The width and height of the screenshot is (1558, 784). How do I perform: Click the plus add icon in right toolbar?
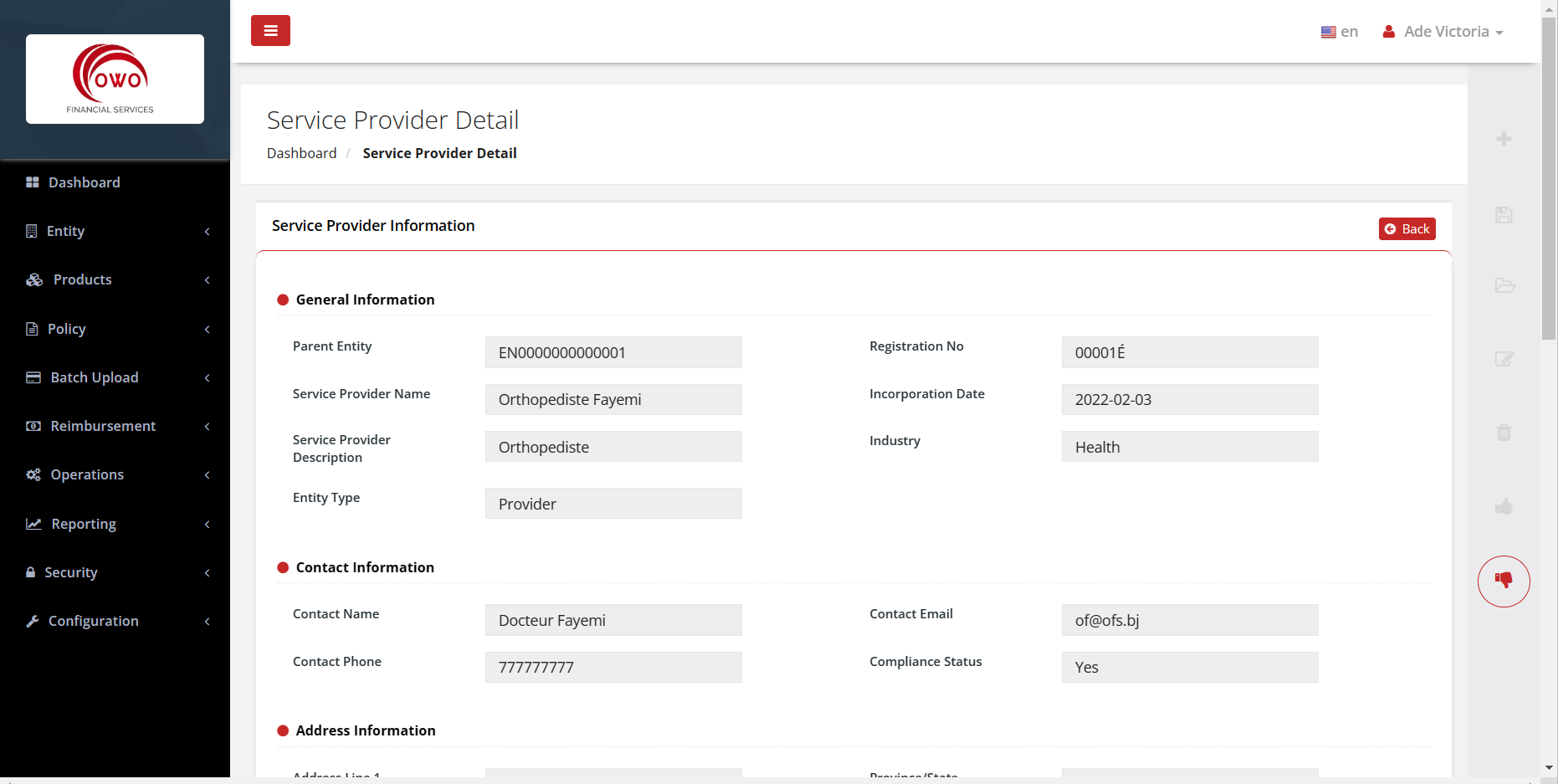click(x=1504, y=139)
